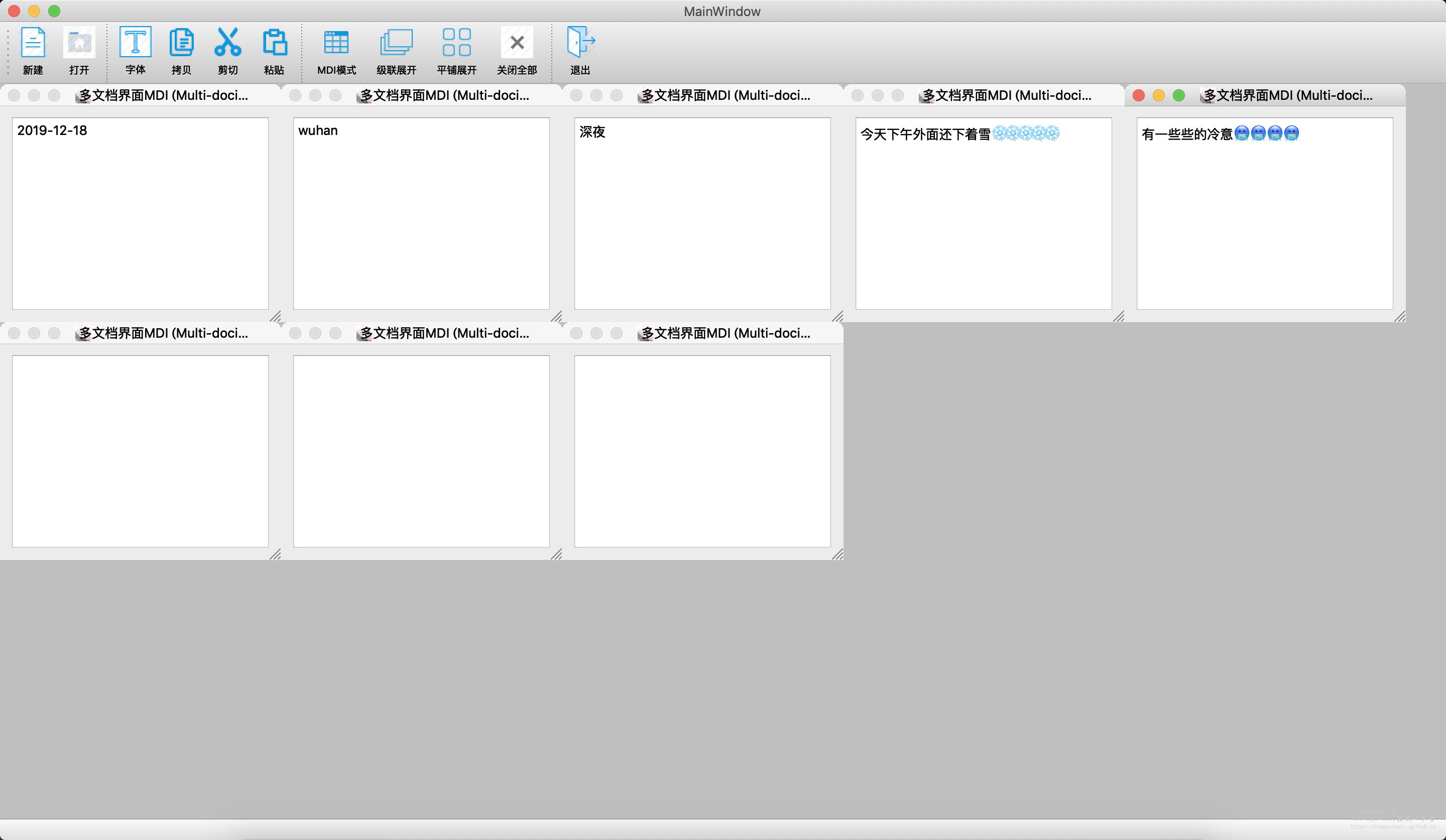
Task: Exit the app with the 退出 icon
Action: click(x=580, y=43)
